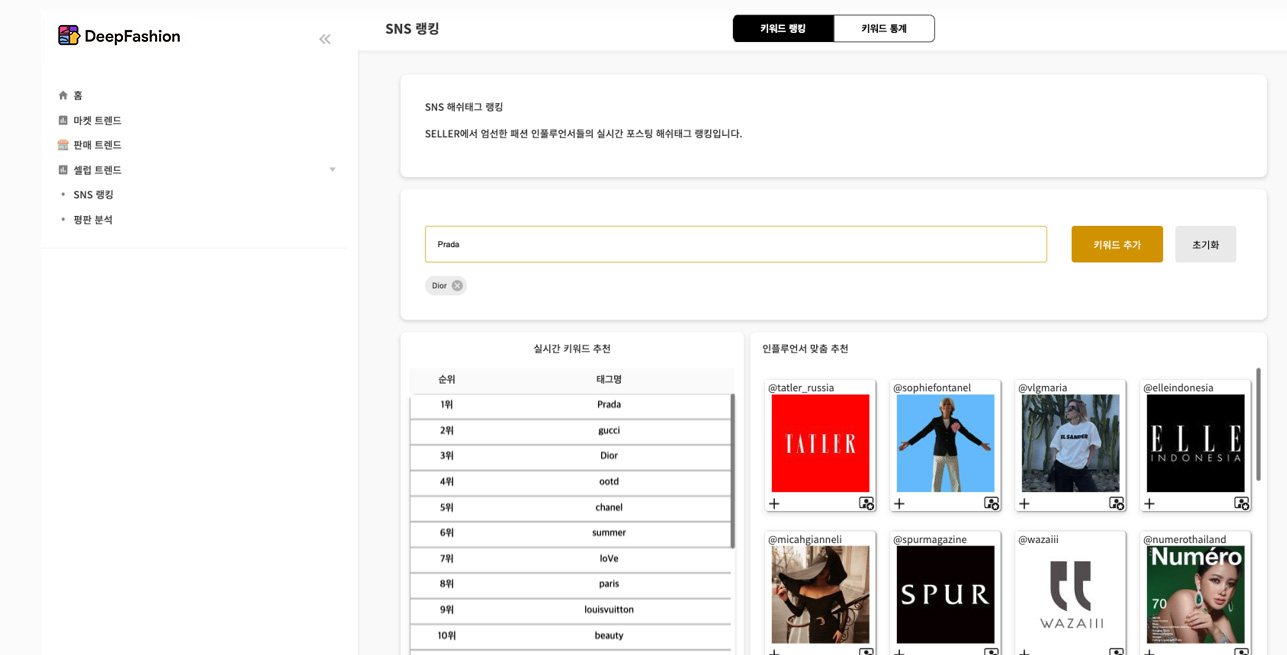Select the louisvuitton tag in the ranking table
Screen dimensions: 1287x655
pyautogui.click(x=609, y=610)
